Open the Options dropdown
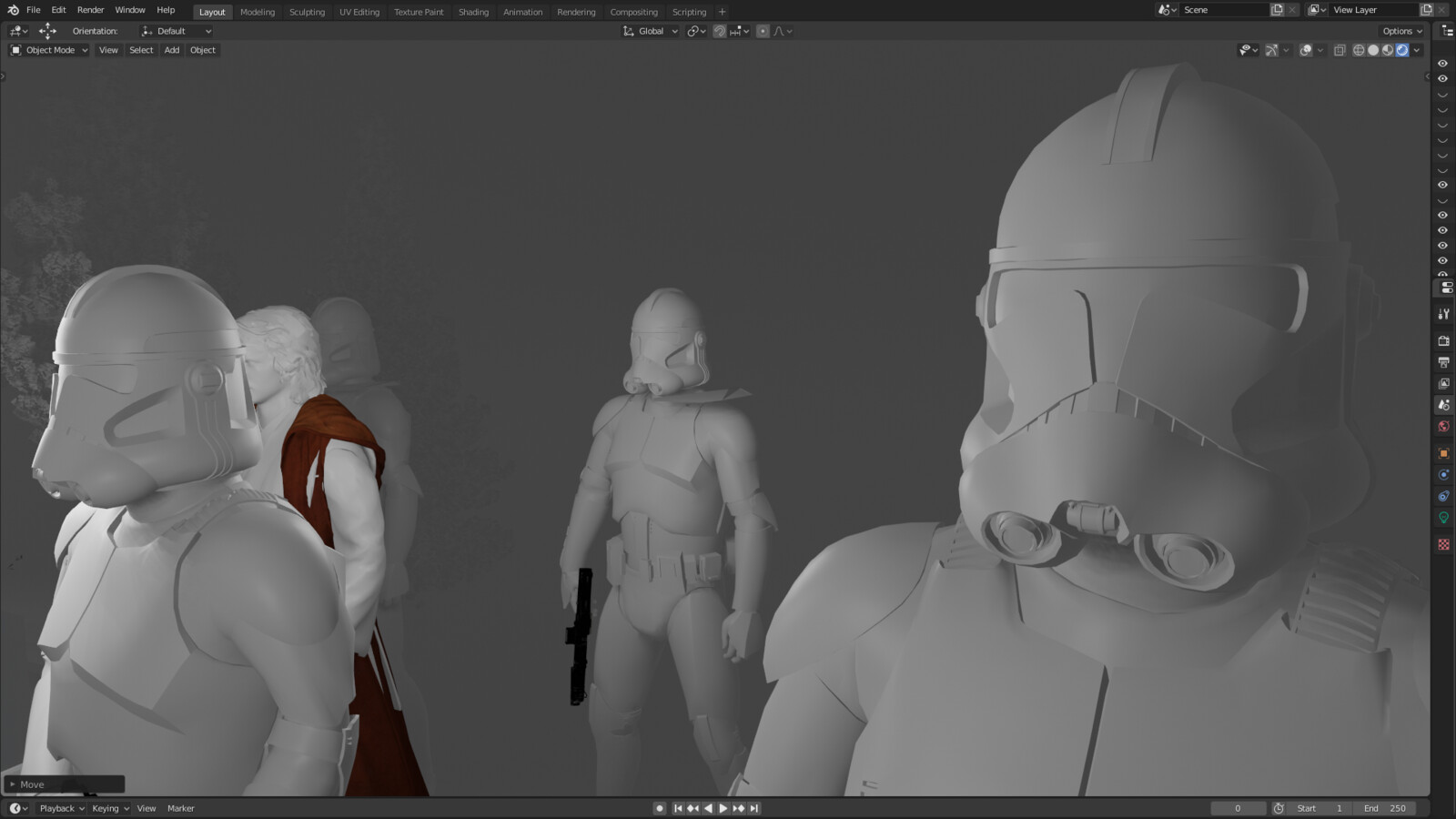 (1401, 31)
